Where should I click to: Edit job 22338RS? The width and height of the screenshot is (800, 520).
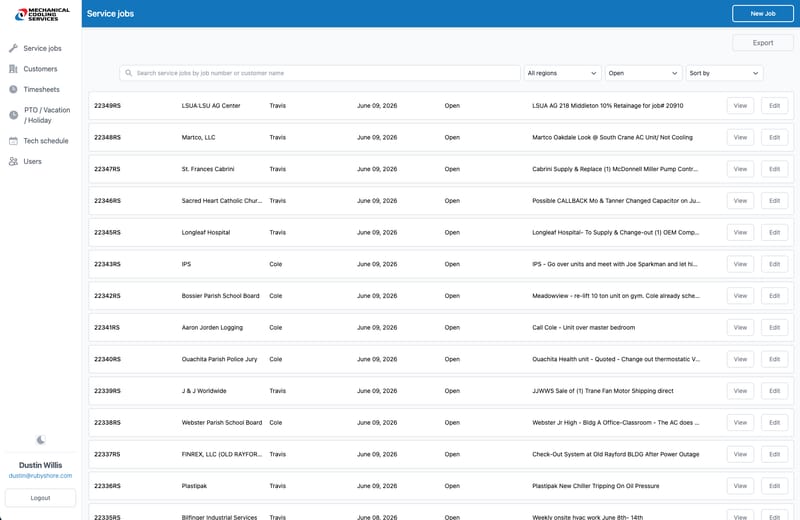coord(774,422)
